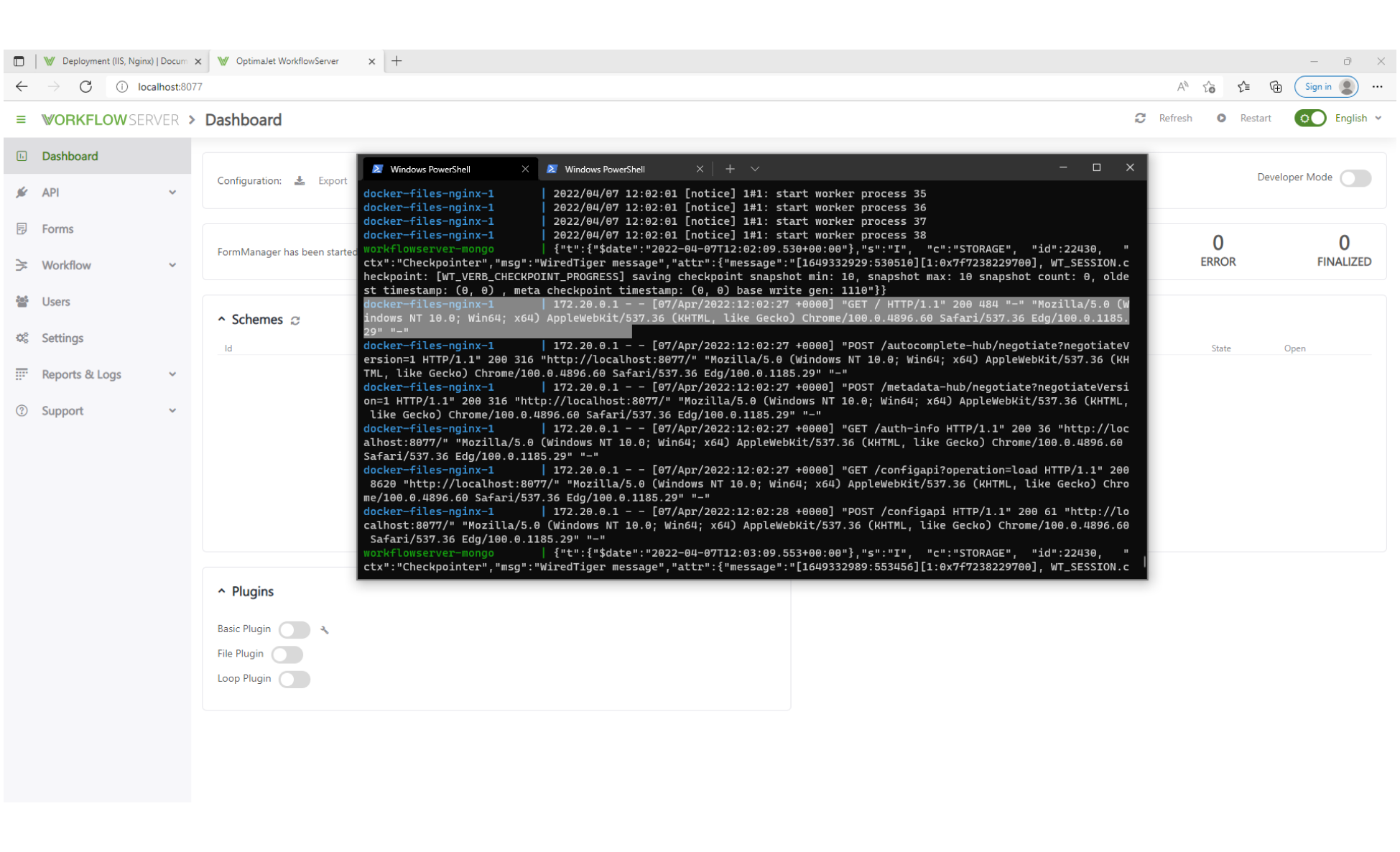Reload the page in browser
The height and width of the screenshot is (852, 1400).
(85, 86)
